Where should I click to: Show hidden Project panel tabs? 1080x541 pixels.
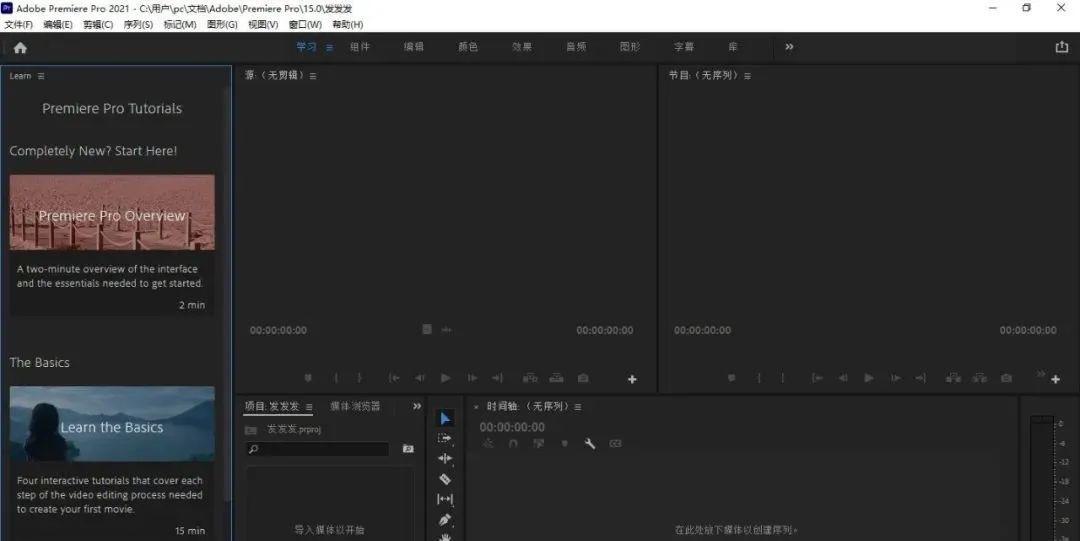[x=417, y=406]
